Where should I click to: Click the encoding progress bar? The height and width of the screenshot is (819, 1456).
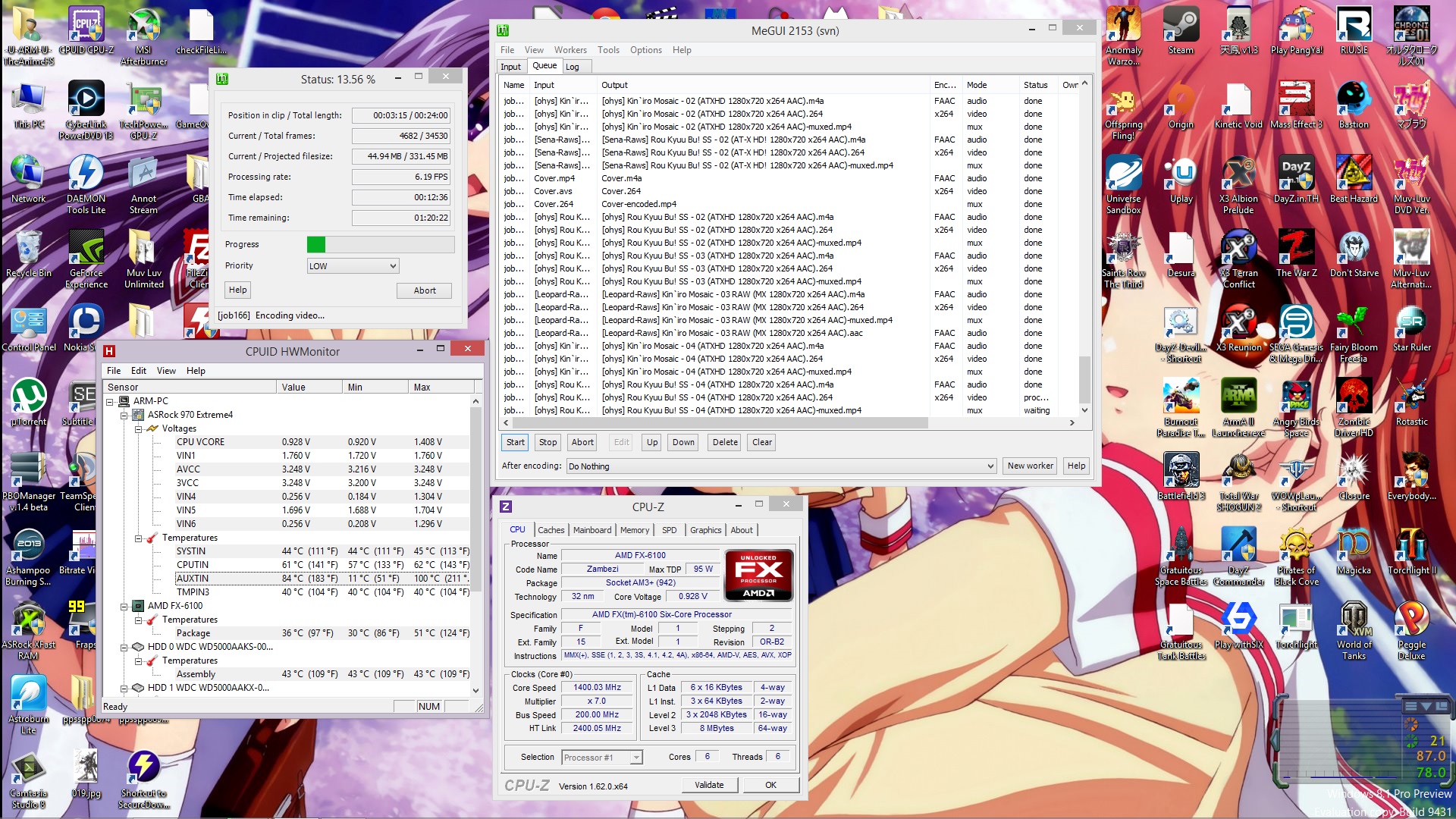click(380, 244)
